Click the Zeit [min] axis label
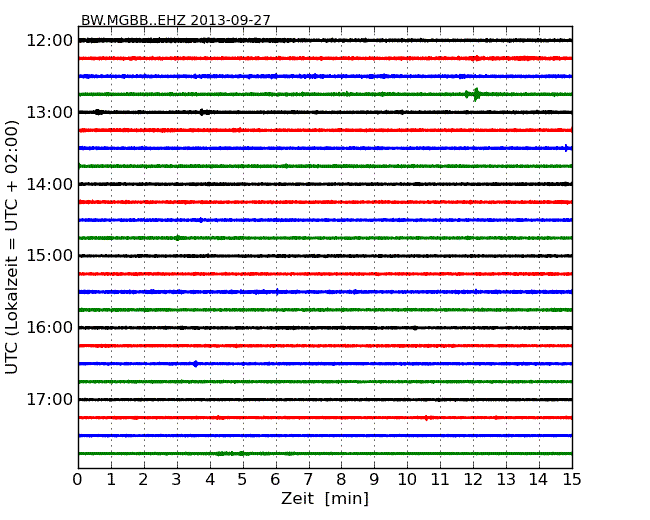Viewport: 650px width, 520px height. [325, 498]
